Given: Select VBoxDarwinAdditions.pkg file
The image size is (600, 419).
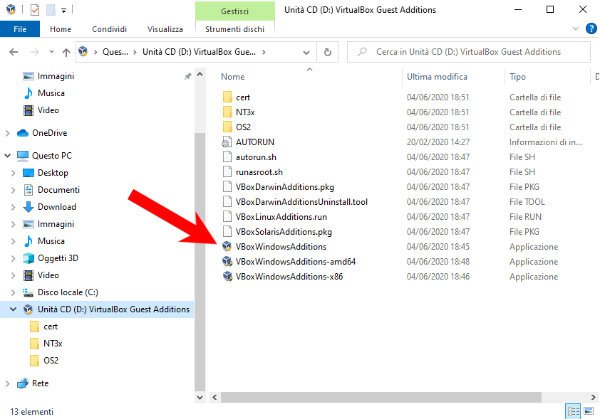Looking at the screenshot, I should (285, 187).
